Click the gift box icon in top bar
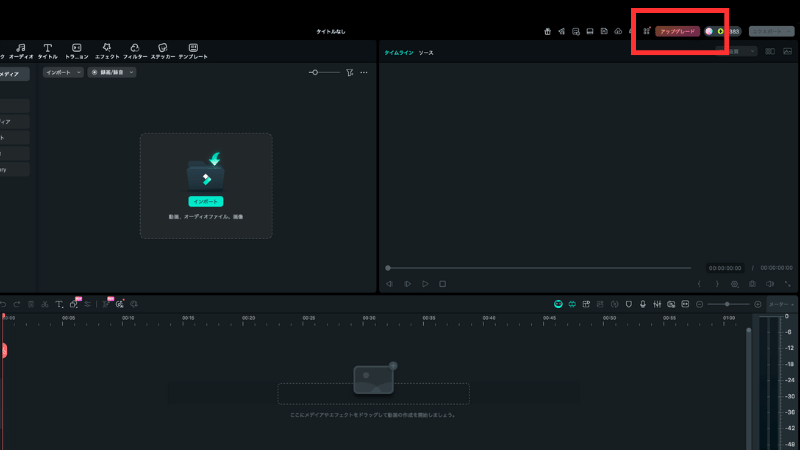 pos(547,31)
